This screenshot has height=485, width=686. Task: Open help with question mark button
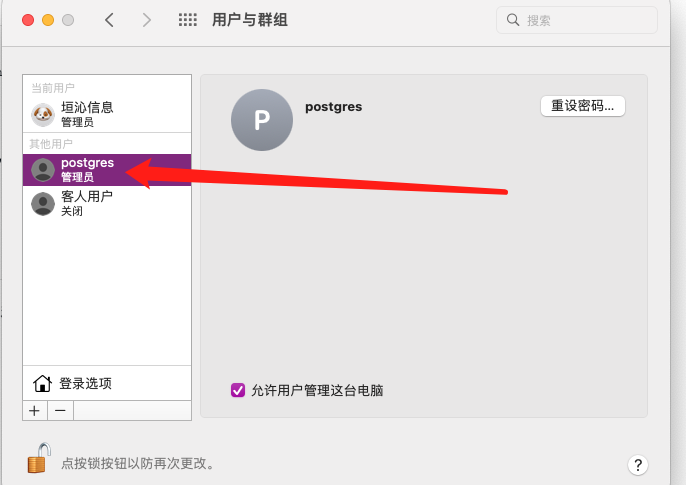[638, 465]
